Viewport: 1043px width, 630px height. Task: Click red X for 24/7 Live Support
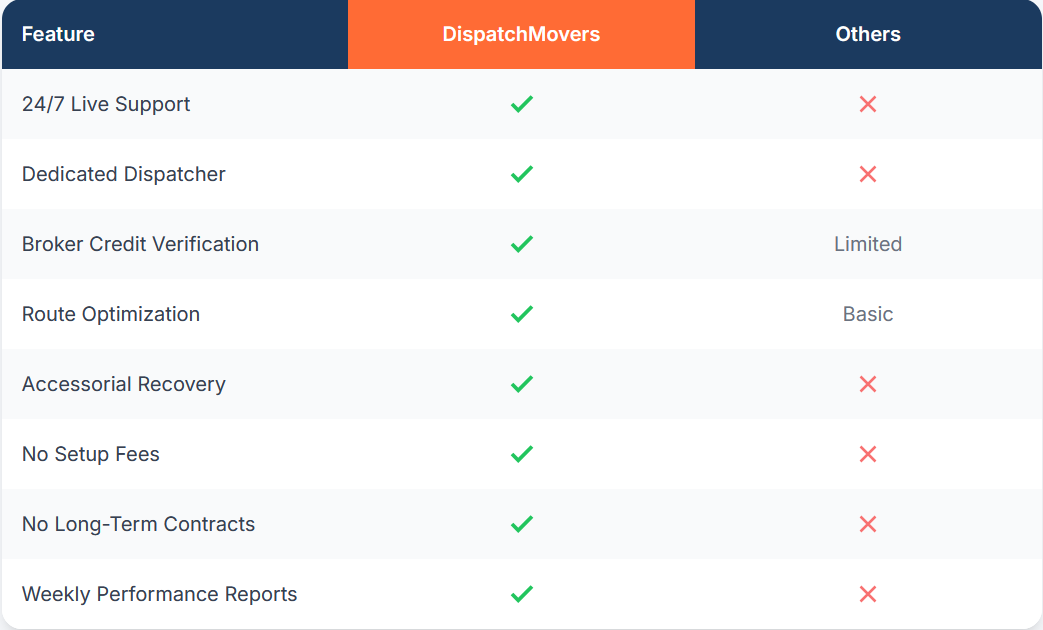click(868, 104)
